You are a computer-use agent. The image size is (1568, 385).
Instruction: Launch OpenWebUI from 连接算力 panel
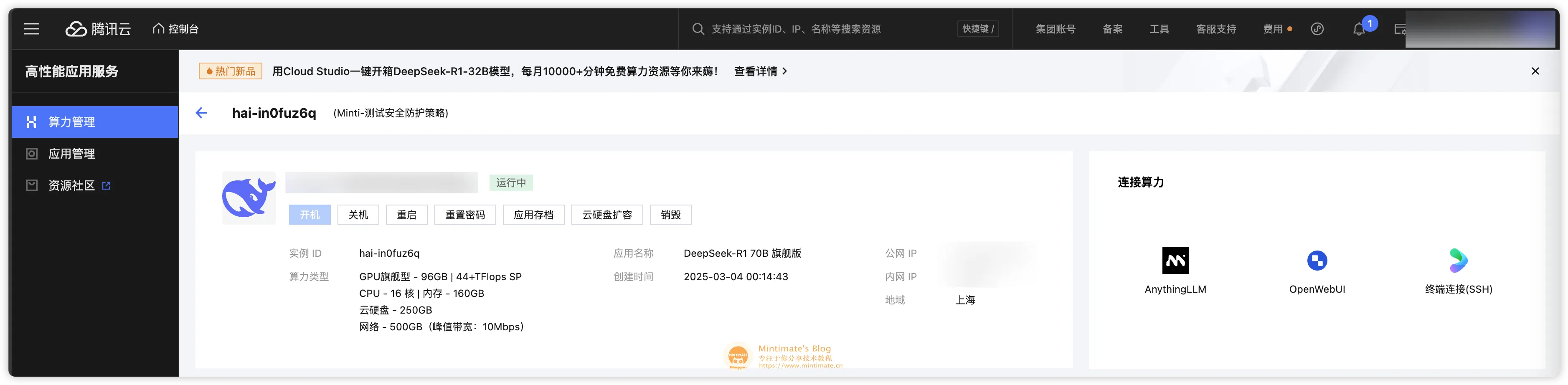tap(1317, 260)
